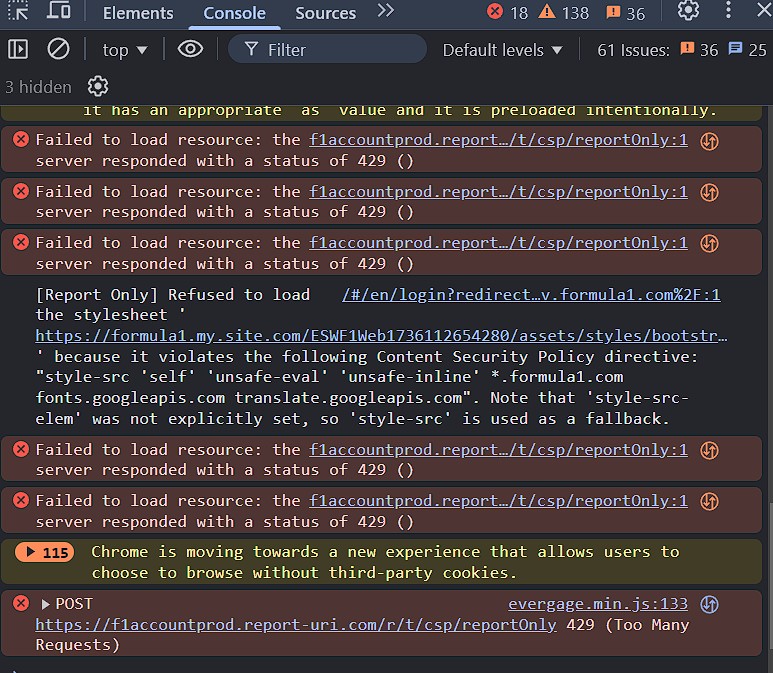
Task: Click the '429 (Too Many Requests)' status text
Action: 628,625
